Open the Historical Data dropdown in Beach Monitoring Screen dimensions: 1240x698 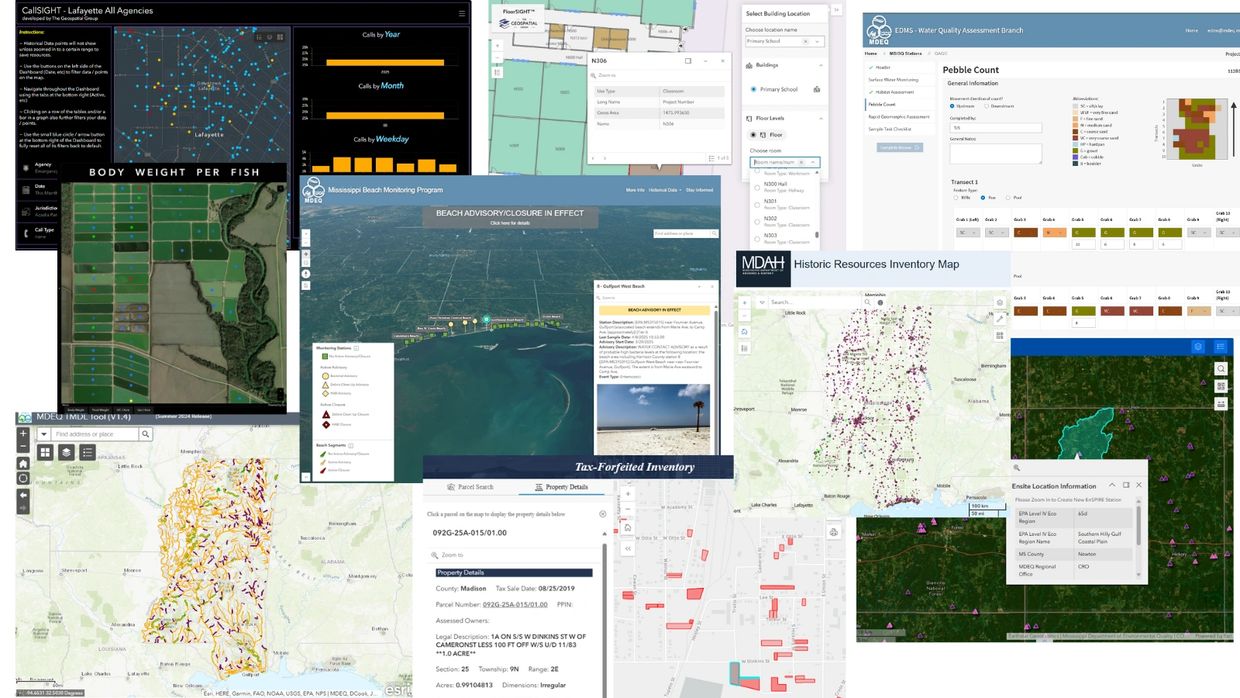tap(665, 190)
